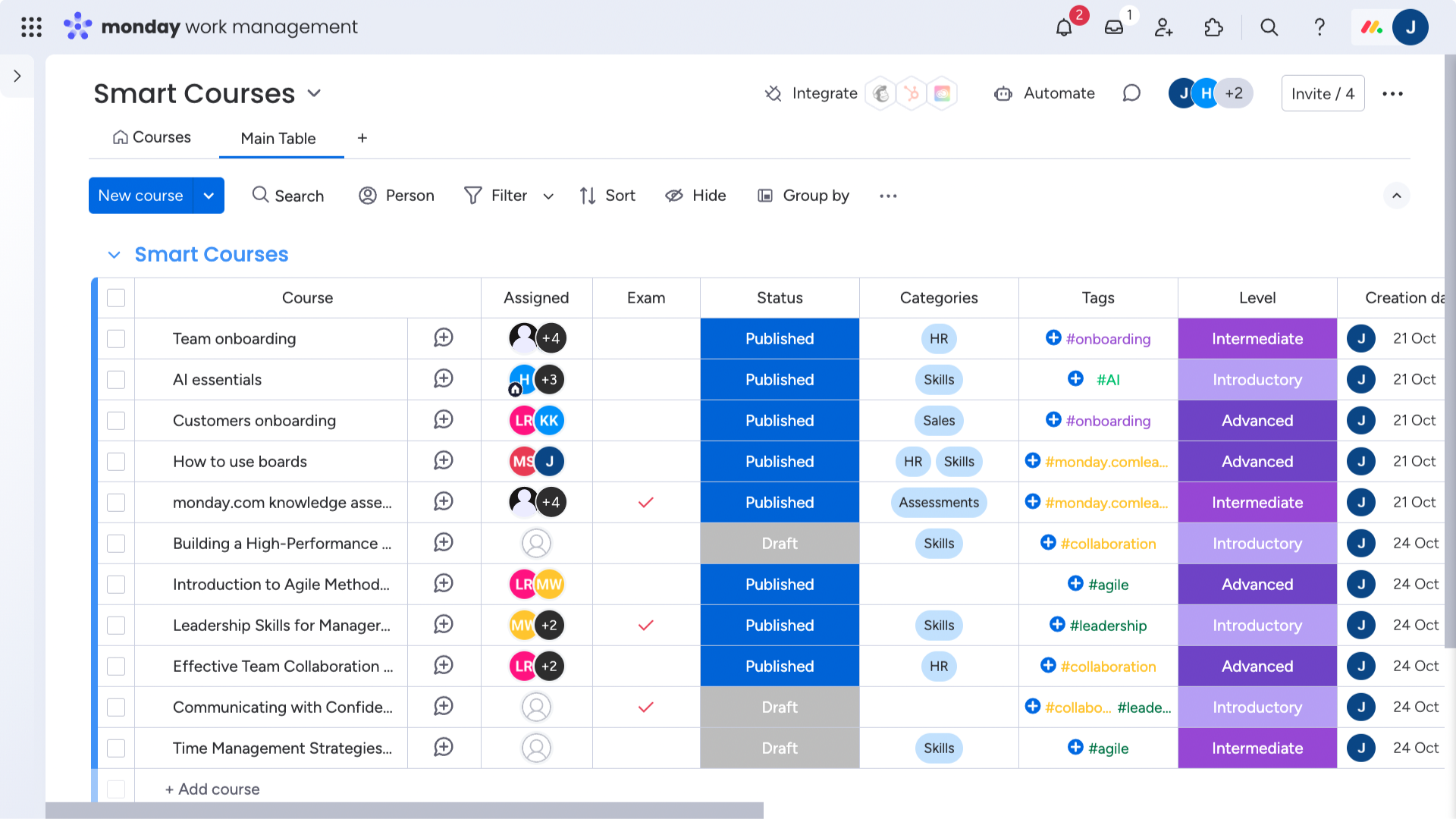
Task: Tick the How to use boards checkbox
Action: (116, 461)
